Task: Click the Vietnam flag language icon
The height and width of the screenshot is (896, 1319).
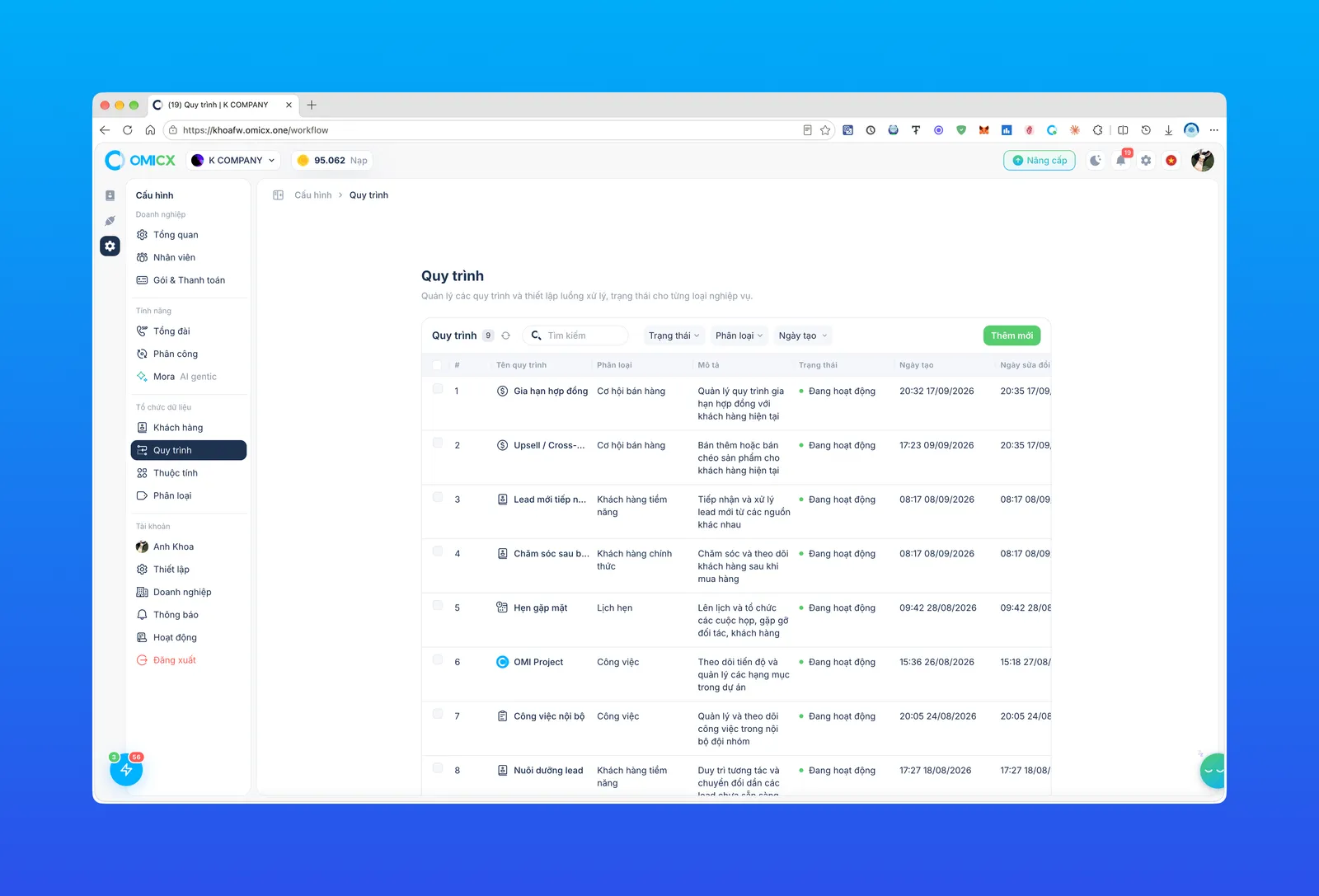Action: click(x=1171, y=161)
